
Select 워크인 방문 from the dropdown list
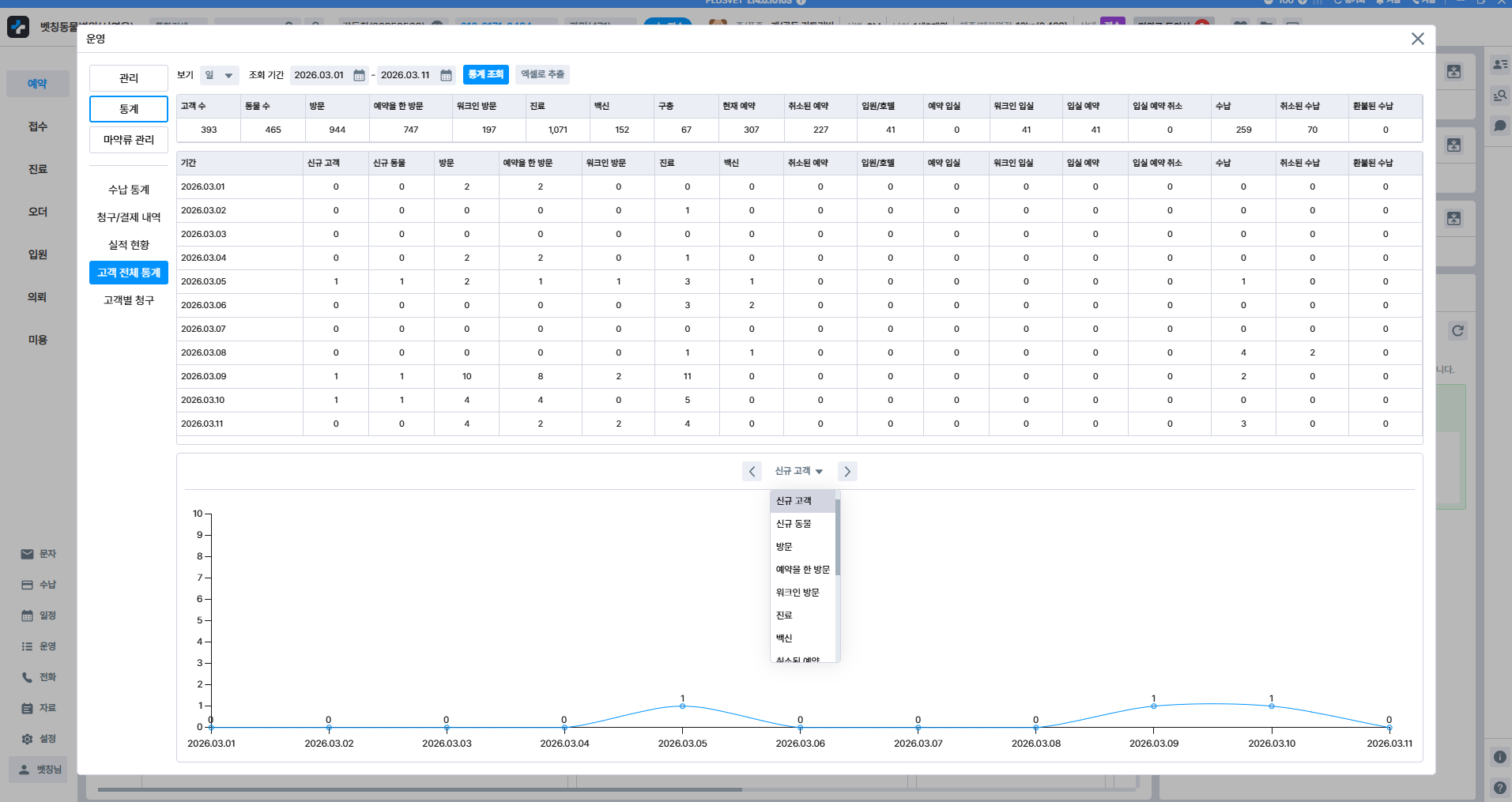797,593
